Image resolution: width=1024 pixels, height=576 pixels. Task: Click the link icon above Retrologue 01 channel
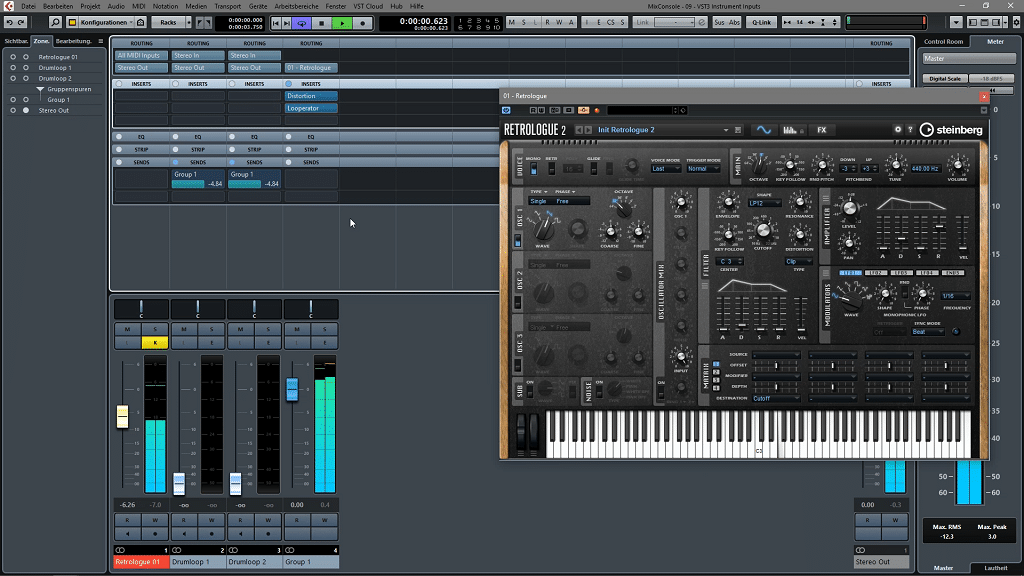pos(120,550)
